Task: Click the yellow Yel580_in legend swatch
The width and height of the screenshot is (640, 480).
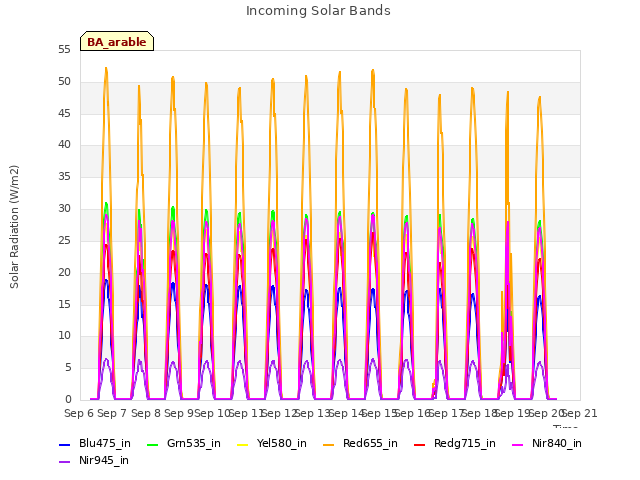Action: [x=242, y=444]
